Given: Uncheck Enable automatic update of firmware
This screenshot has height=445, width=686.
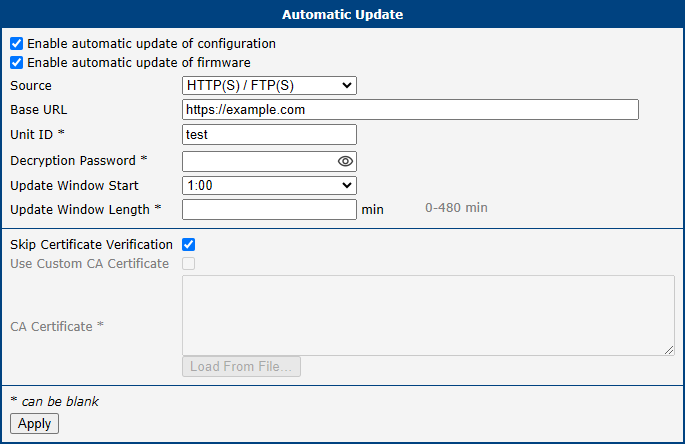Looking at the screenshot, I should pos(17,63).
